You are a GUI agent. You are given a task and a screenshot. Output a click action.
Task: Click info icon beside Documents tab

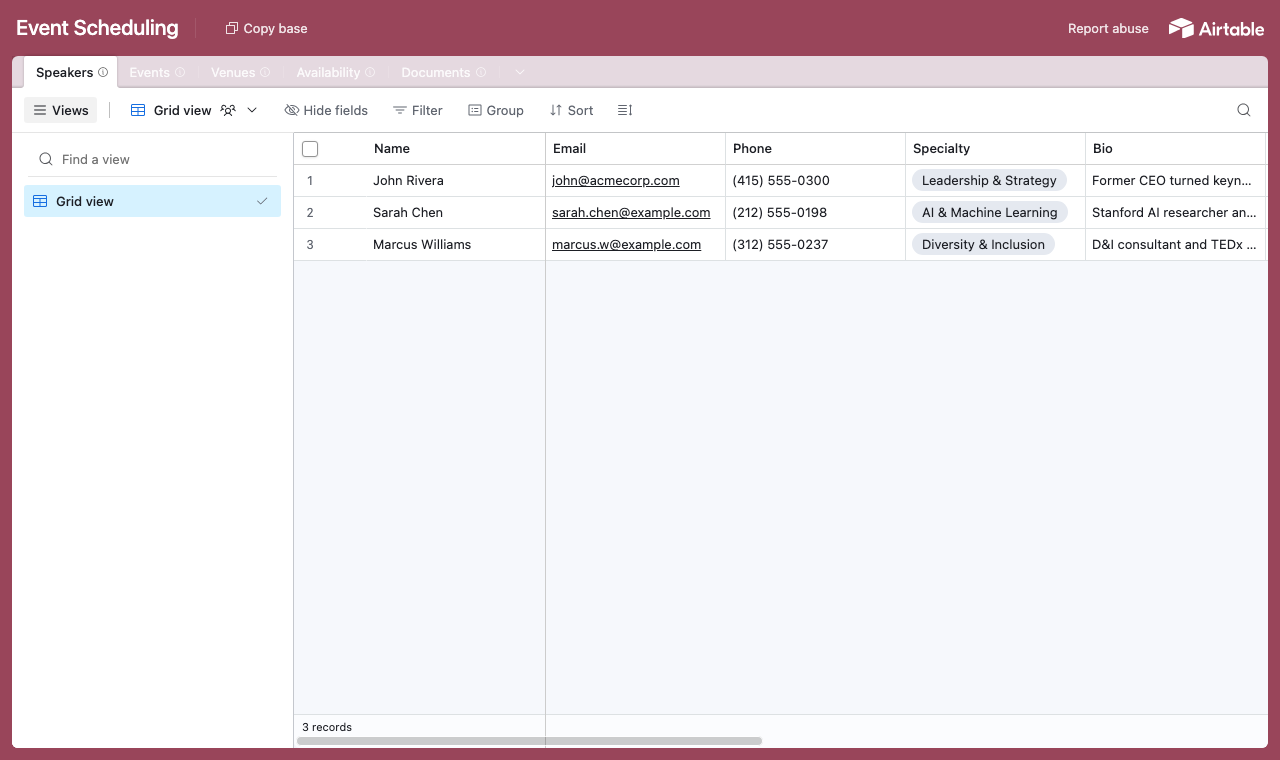coord(481,72)
